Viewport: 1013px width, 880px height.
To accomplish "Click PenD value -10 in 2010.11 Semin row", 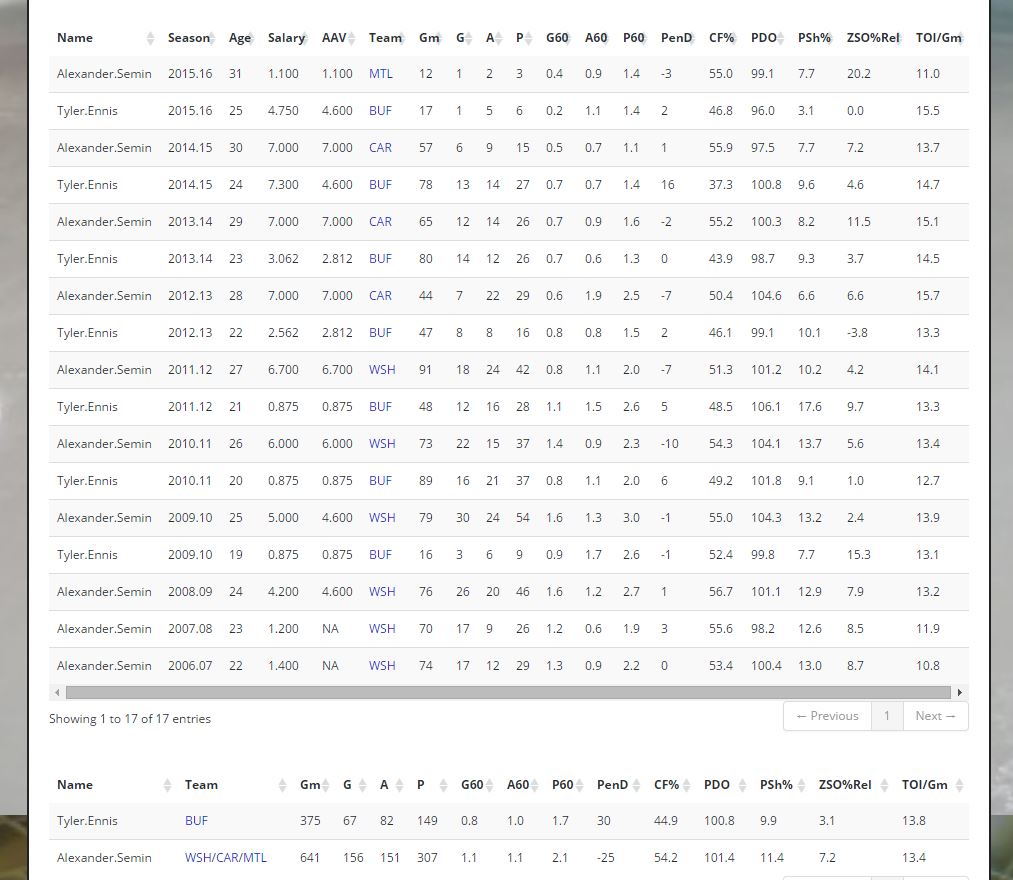I will 669,444.
